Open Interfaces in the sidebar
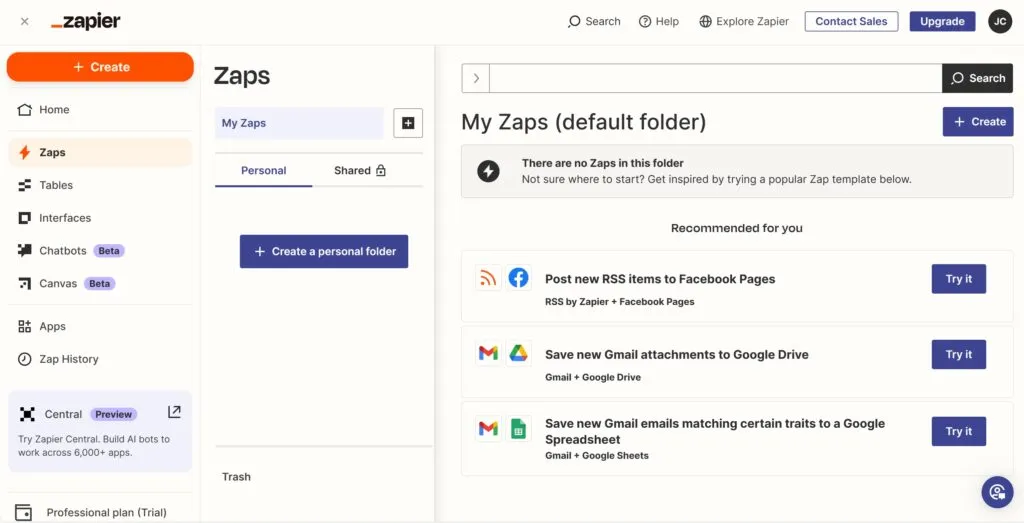 pyautogui.click(x=101, y=218)
